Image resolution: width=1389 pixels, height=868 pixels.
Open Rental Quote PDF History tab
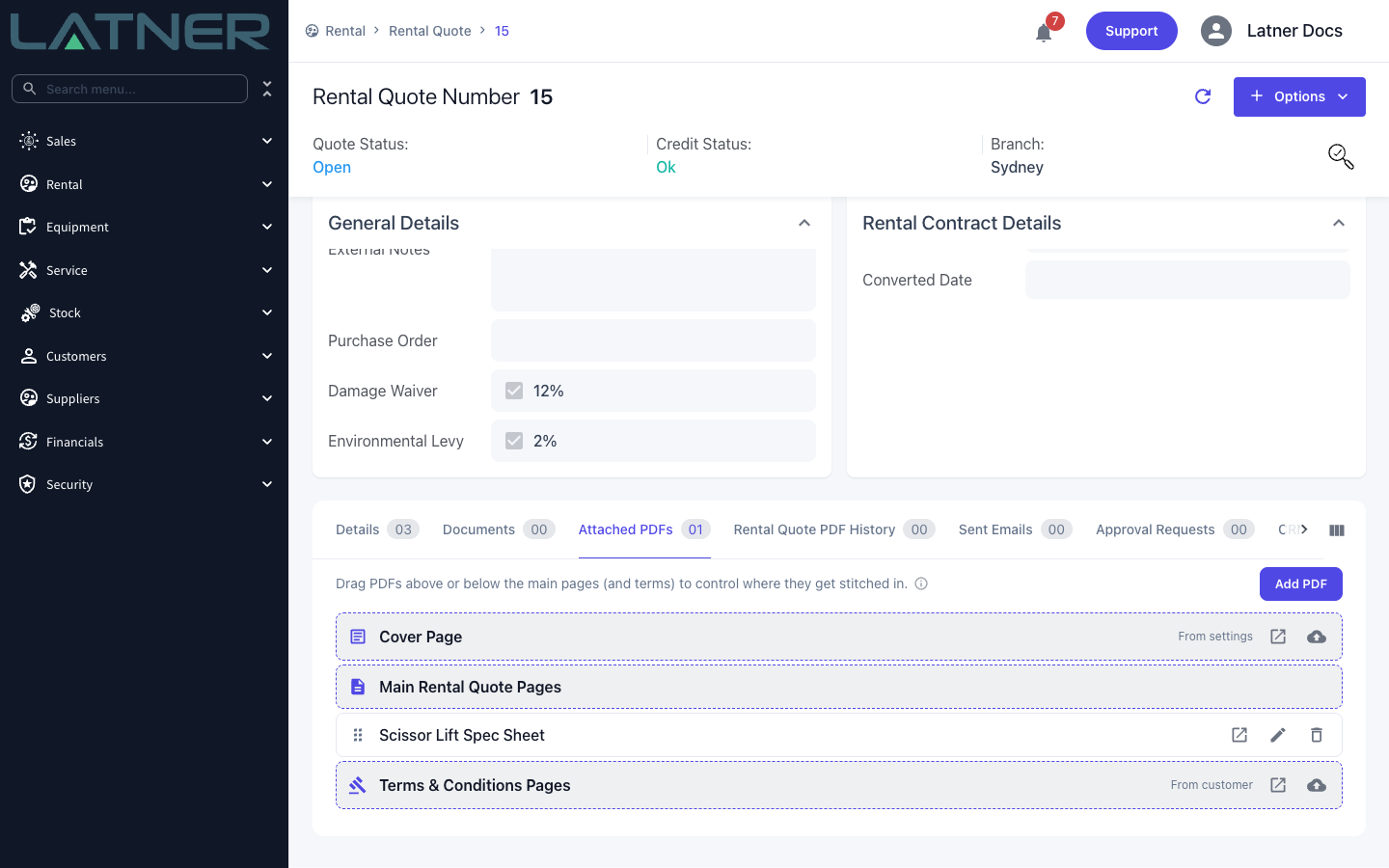tap(834, 529)
